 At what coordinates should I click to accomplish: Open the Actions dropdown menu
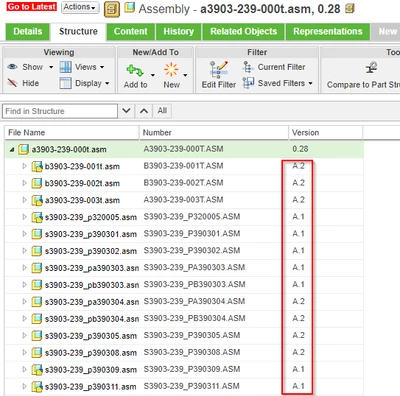coord(80,7)
